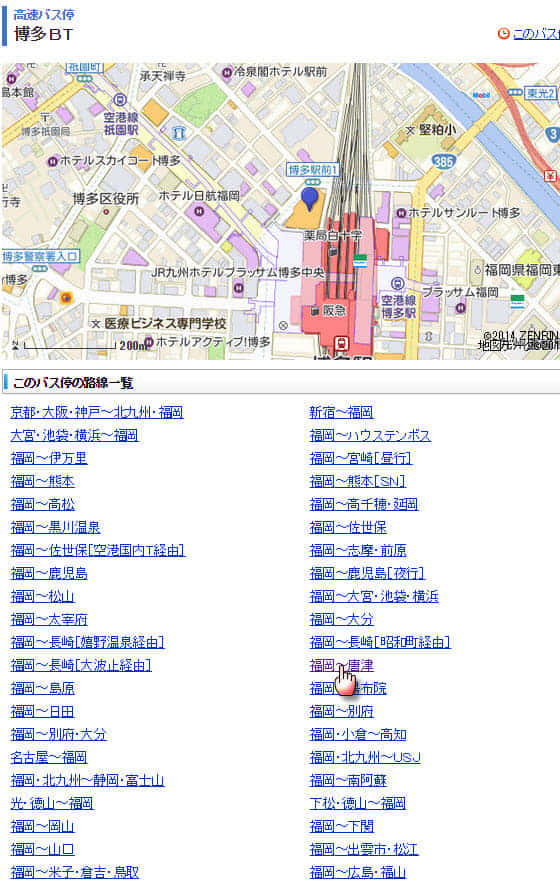Click the blue location pin on map

tap(309, 198)
